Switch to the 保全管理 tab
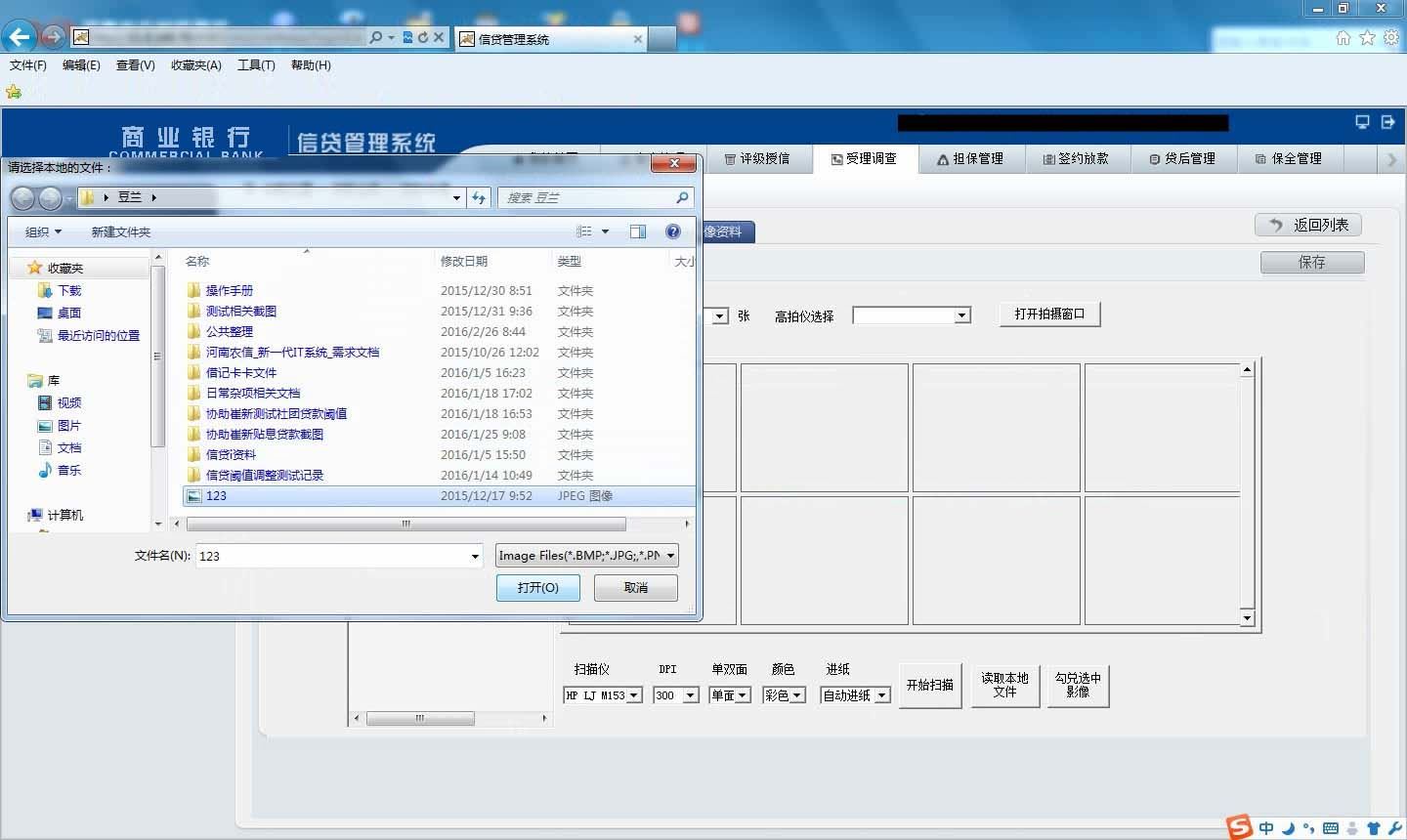The height and width of the screenshot is (840, 1407). click(x=1290, y=158)
